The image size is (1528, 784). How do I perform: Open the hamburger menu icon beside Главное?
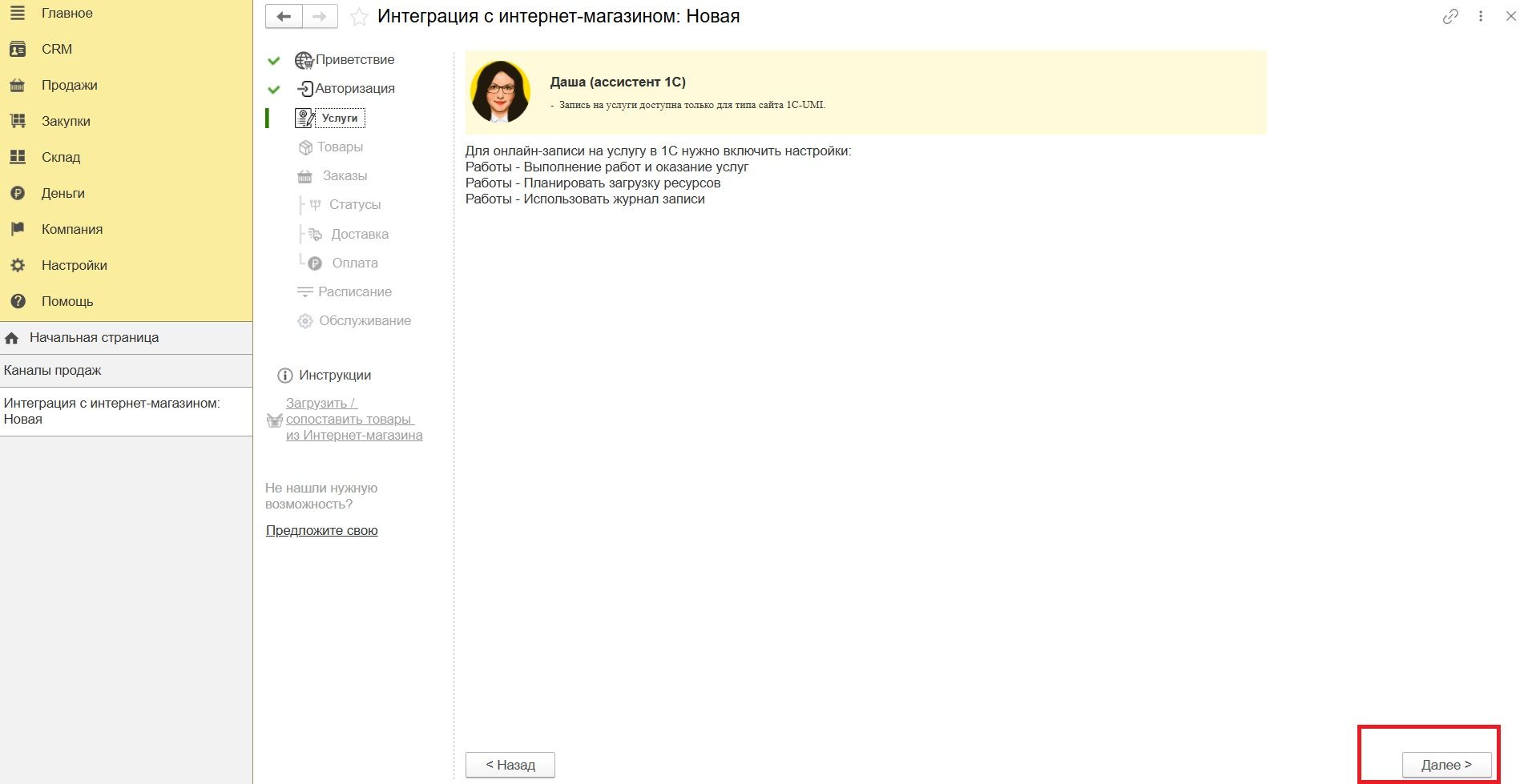click(x=18, y=13)
